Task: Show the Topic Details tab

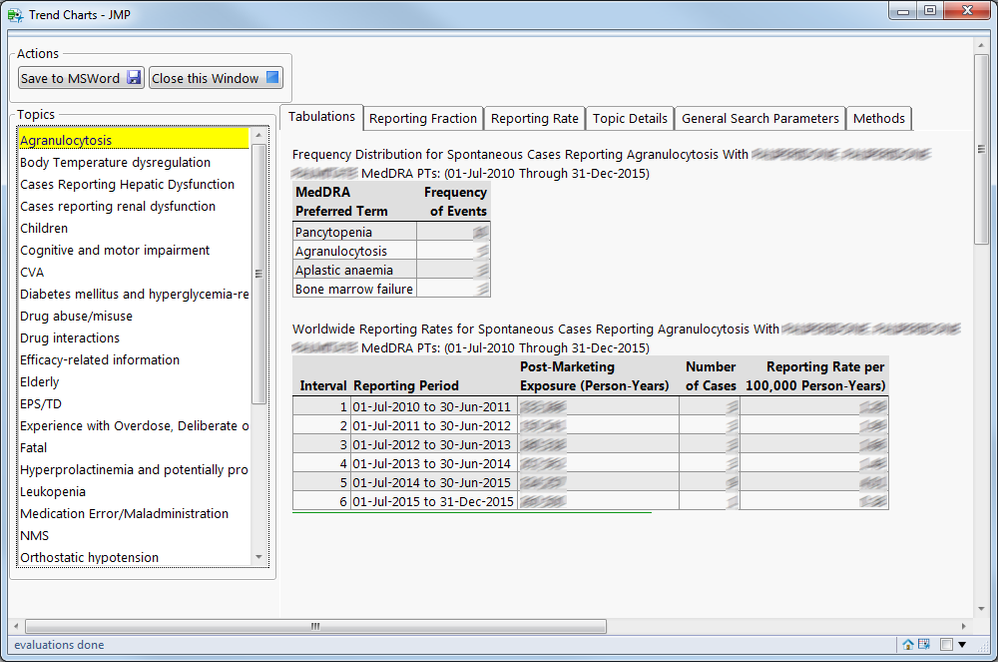Action: 629,118
